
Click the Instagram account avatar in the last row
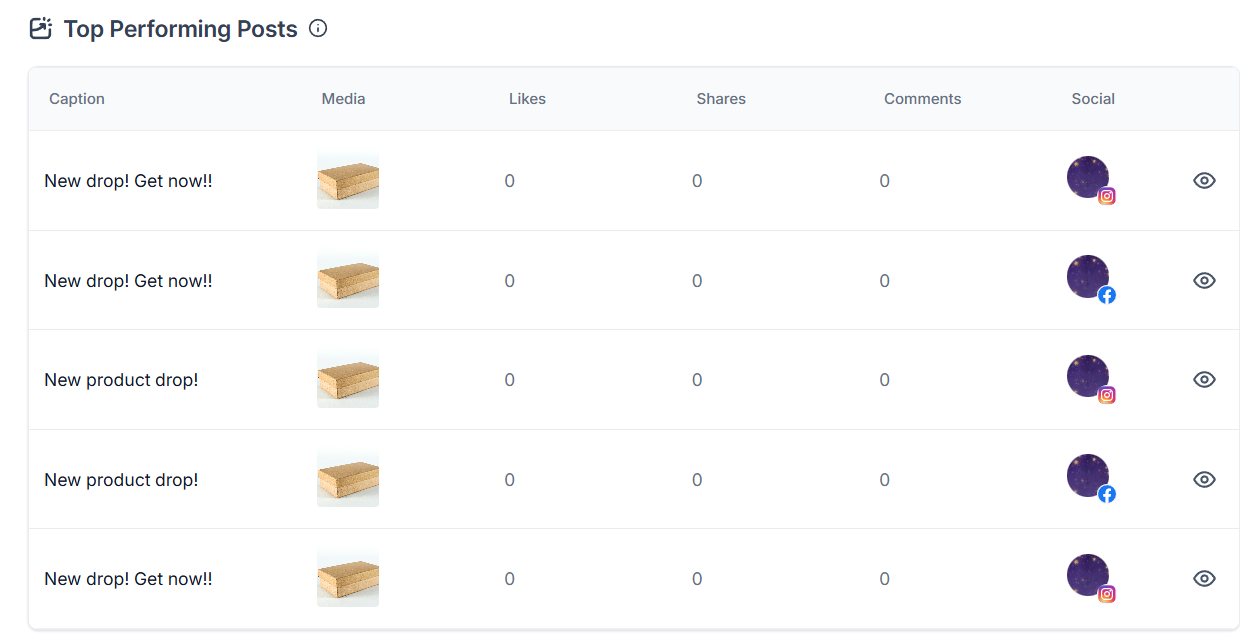[1088, 576]
